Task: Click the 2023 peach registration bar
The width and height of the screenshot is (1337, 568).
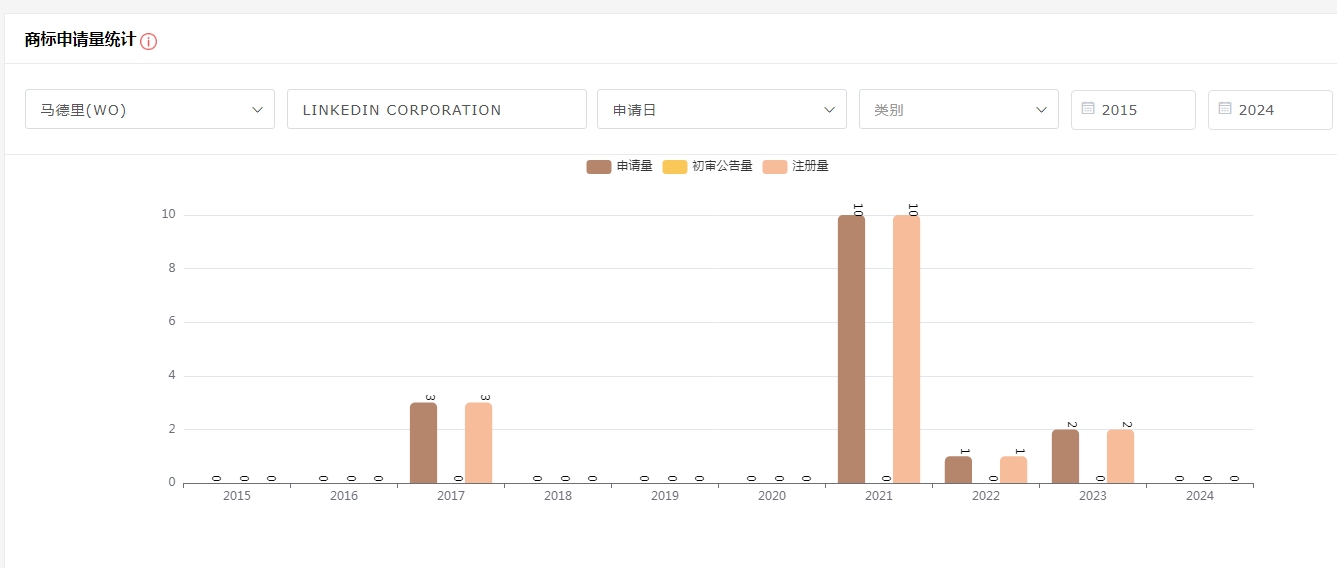Action: [x=1120, y=456]
